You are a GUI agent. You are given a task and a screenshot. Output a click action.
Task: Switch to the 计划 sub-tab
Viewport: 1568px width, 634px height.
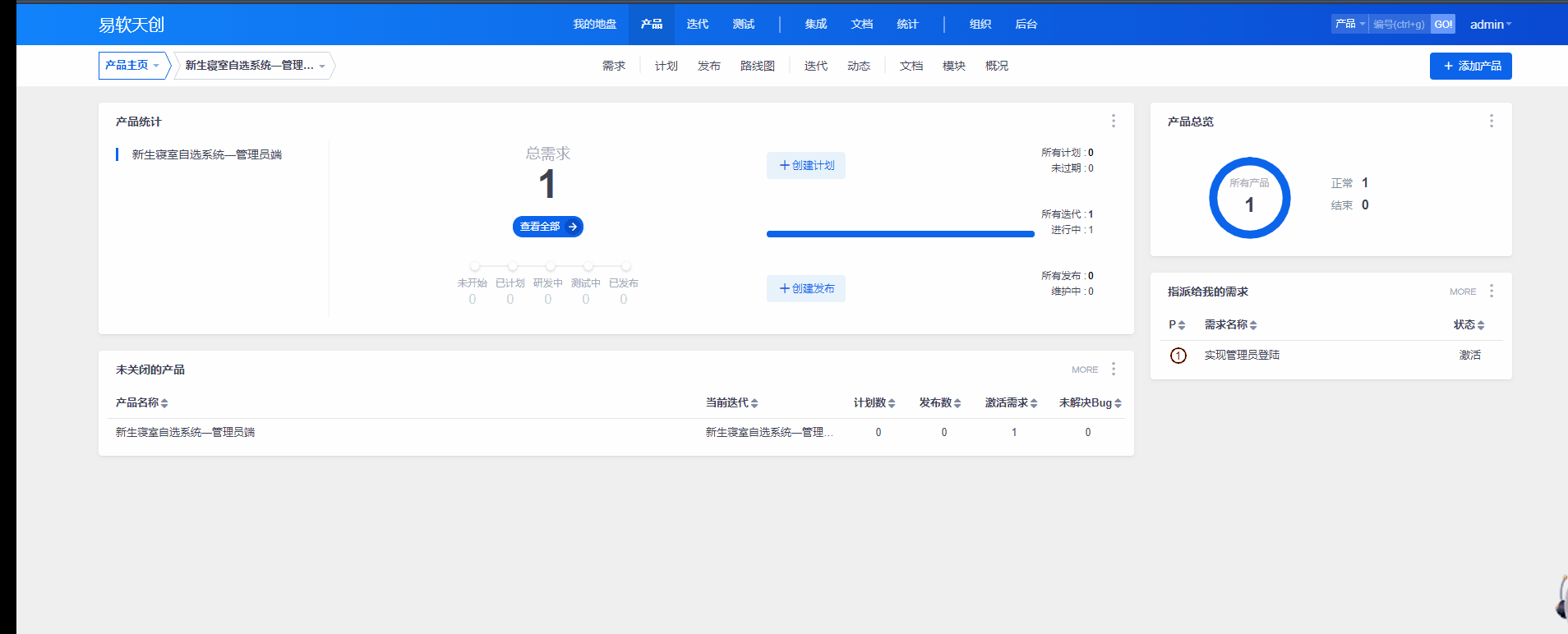666,66
